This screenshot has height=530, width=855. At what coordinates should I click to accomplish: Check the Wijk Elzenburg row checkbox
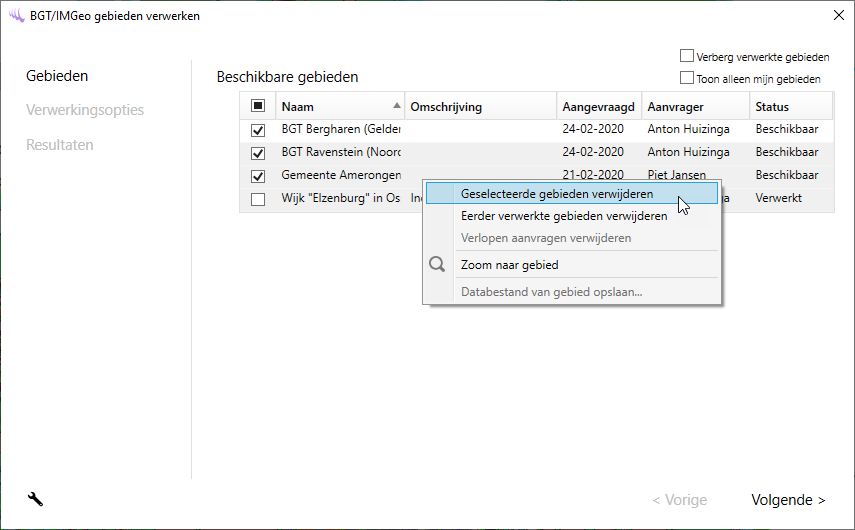tap(258, 199)
